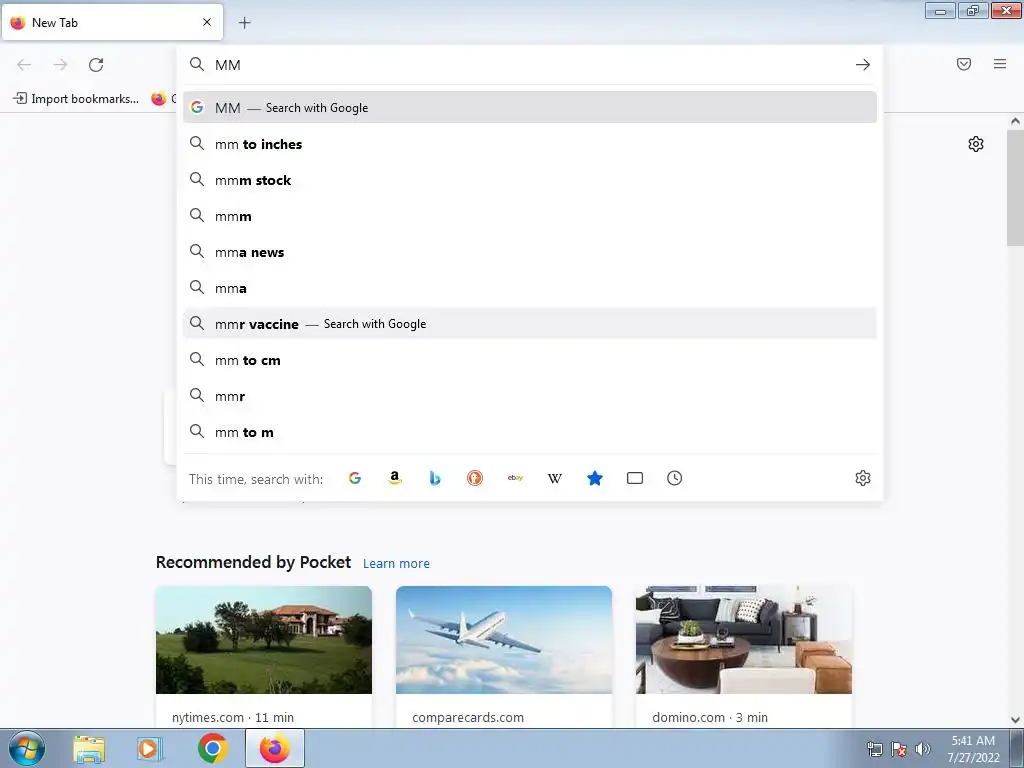Click the page vertical scrollbar thumb

(x=1015, y=187)
